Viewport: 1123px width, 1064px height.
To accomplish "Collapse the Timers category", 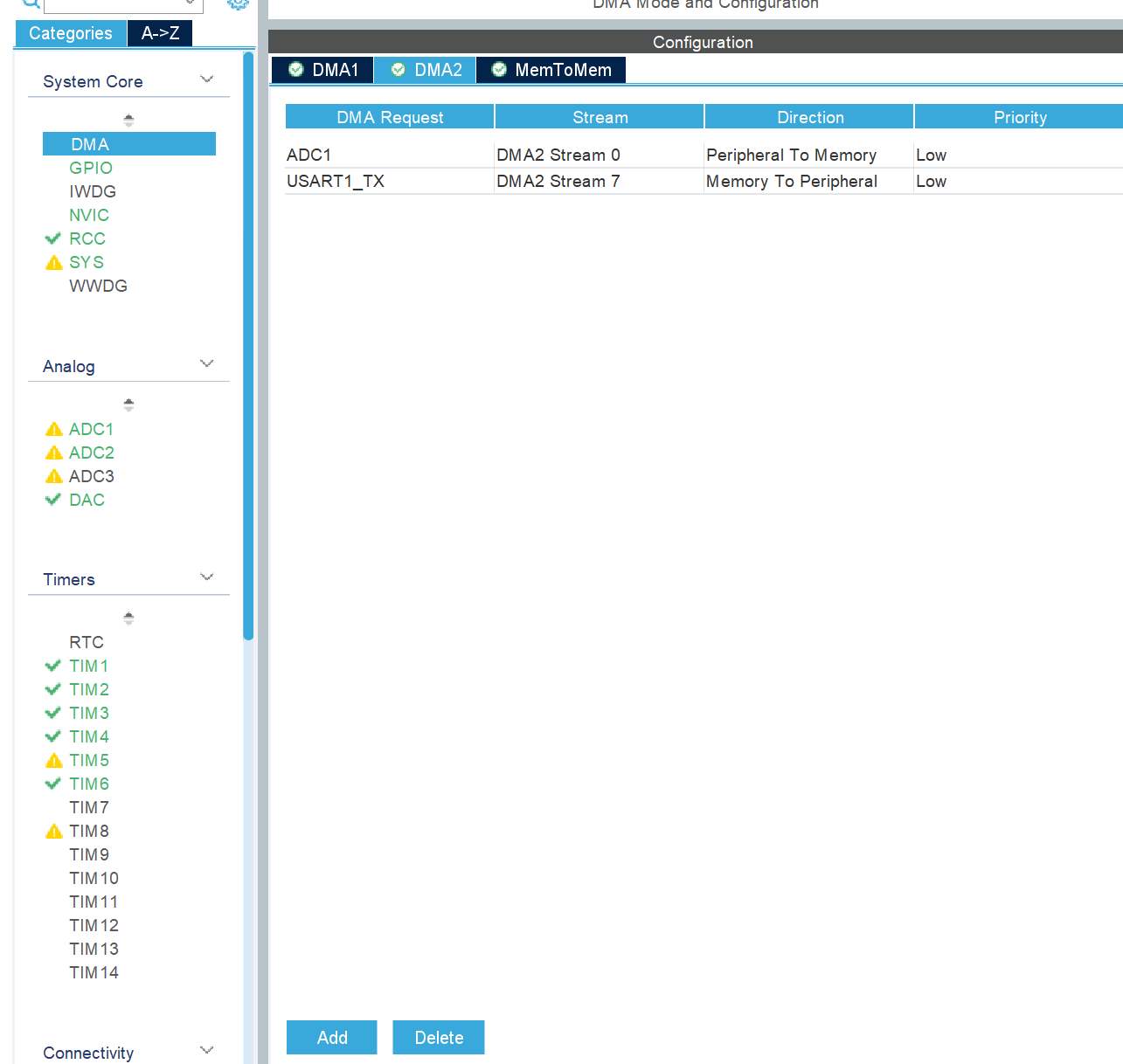I will [x=207, y=577].
